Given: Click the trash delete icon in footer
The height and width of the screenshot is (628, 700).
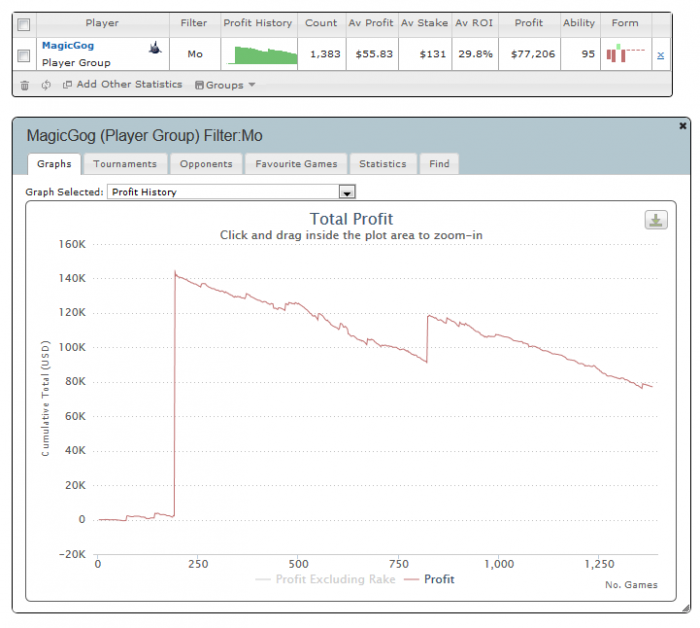Looking at the screenshot, I should (25, 85).
